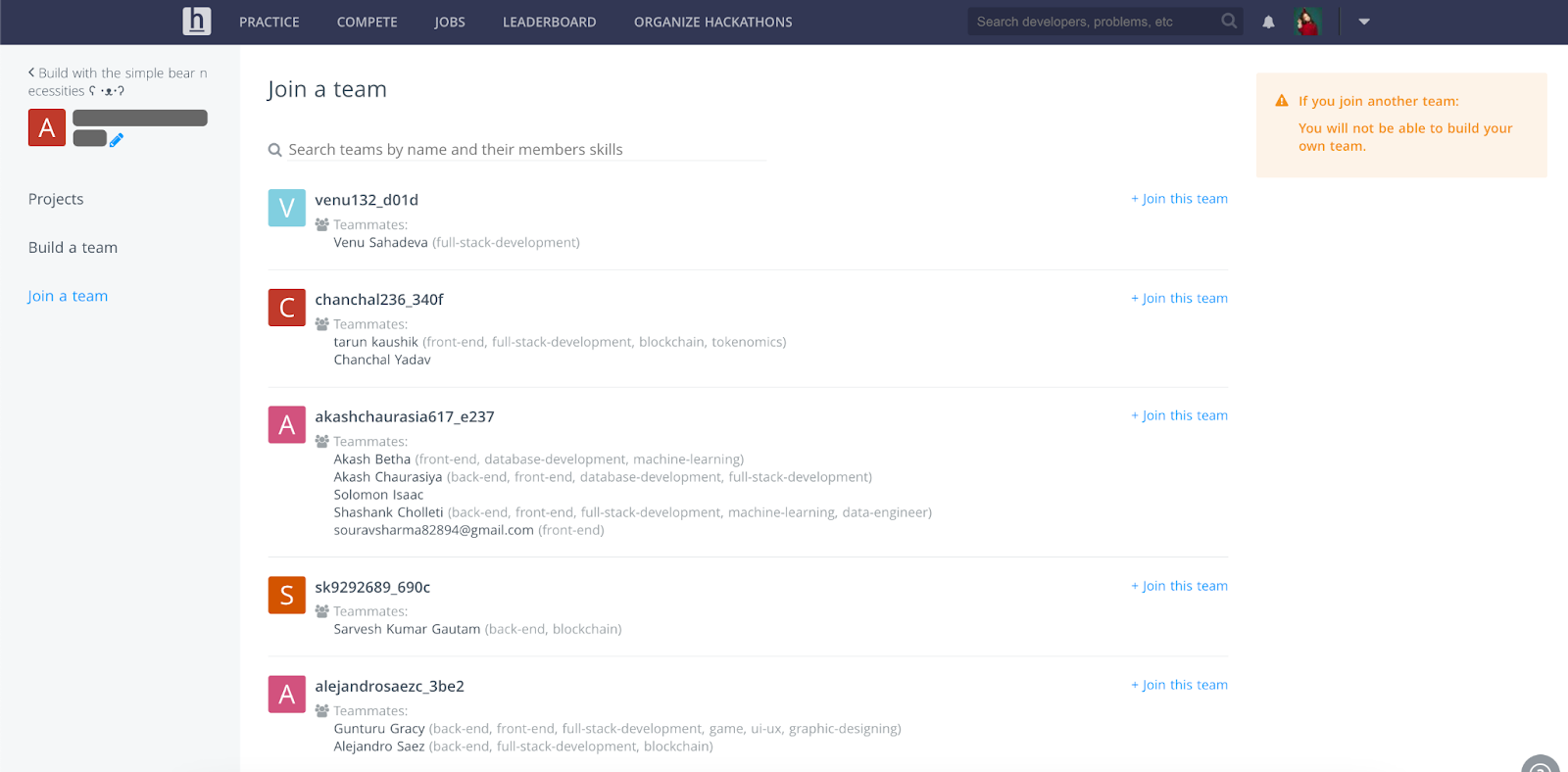This screenshot has height=772, width=1568.
Task: Open the Practice menu
Action: (x=269, y=22)
